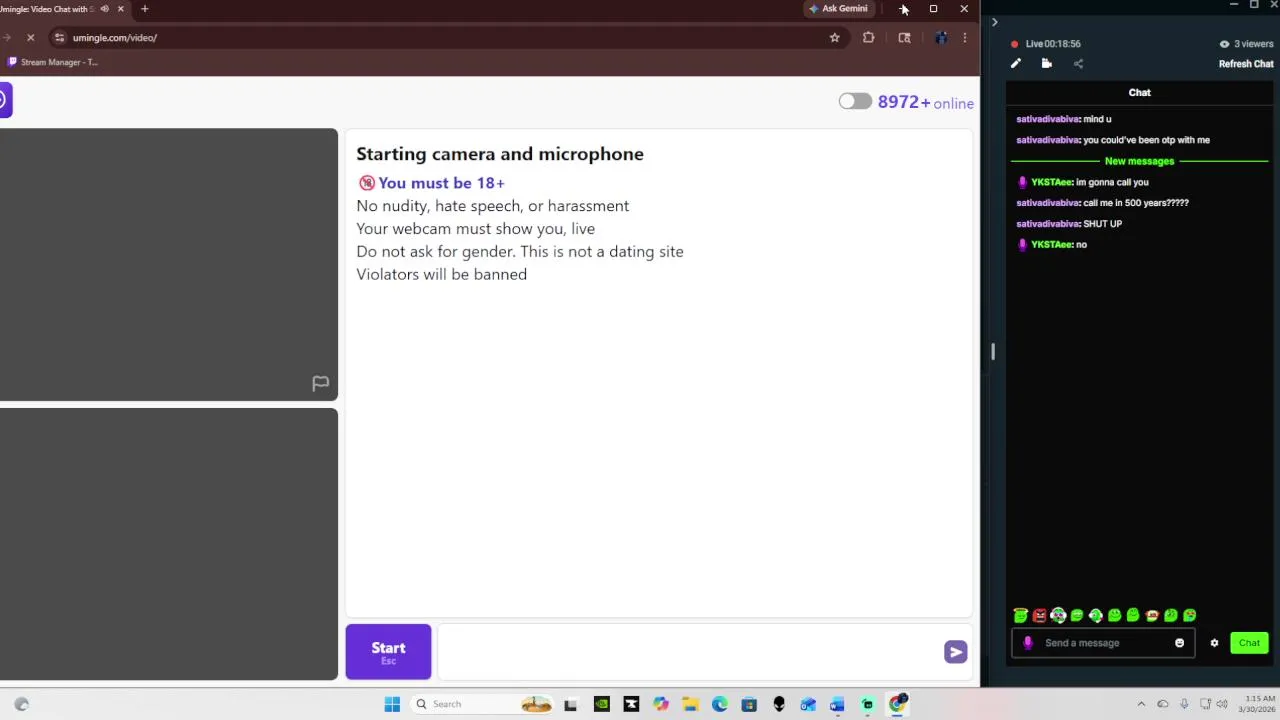Click the clip camera icon in stream panel
Image resolution: width=1280 pixels, height=720 pixels.
coord(1046,64)
